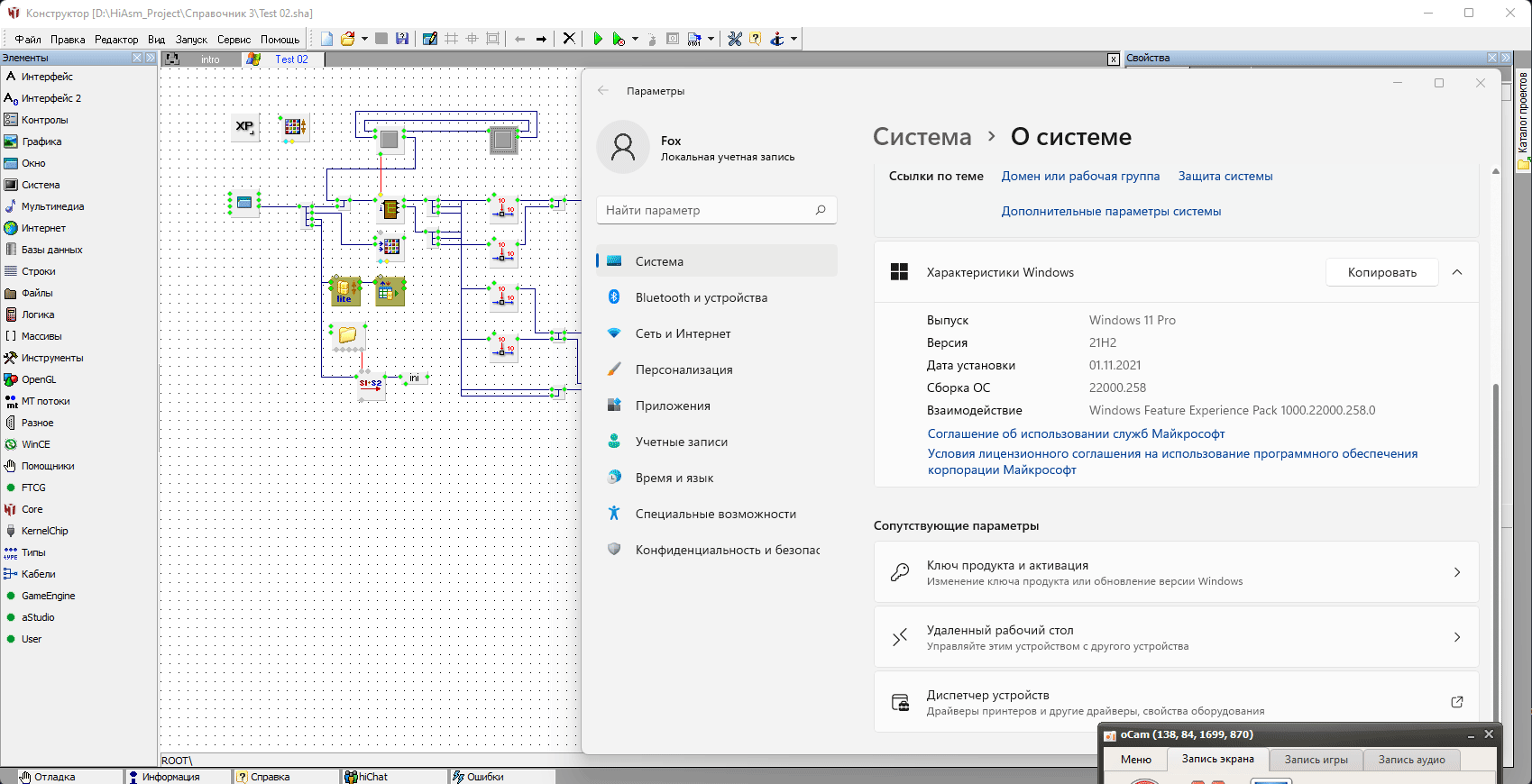Screen dimensions: 1532x784
Task: Open Дополнительные параметры системы link
Action: point(1111,211)
